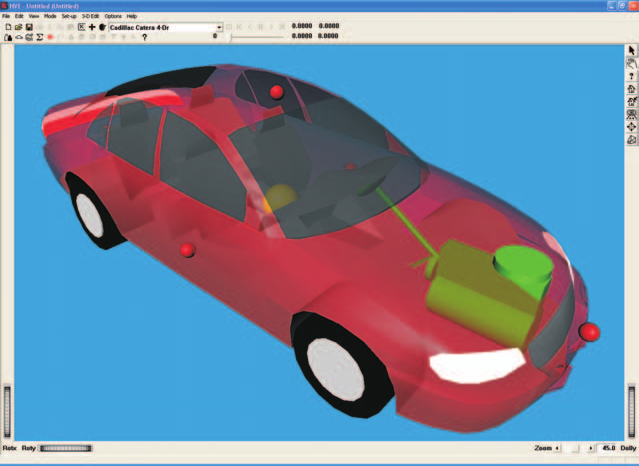The height and width of the screenshot is (466, 639).
Task: Click the new file icon
Action: point(8,27)
